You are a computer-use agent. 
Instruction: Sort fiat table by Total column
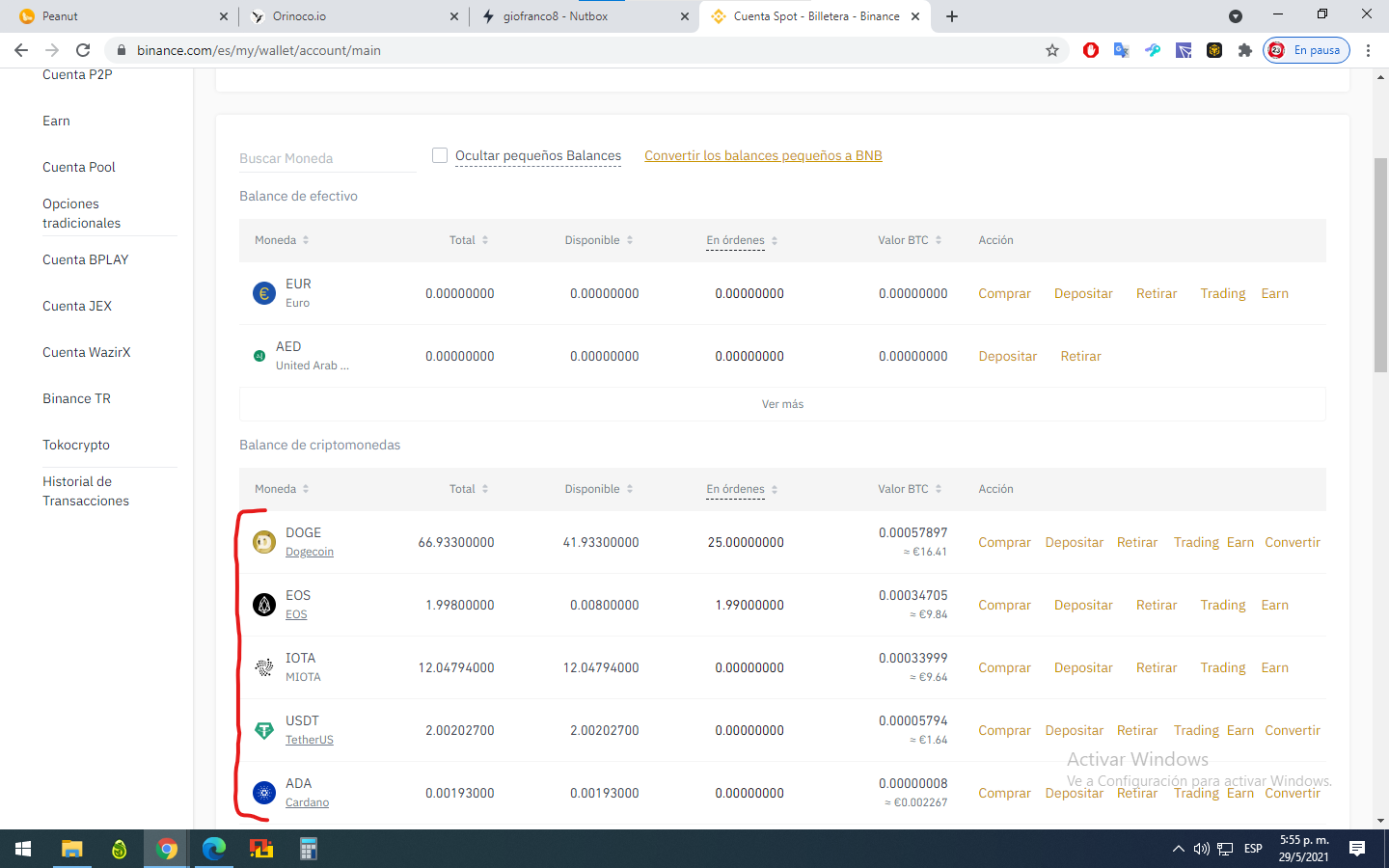click(469, 240)
